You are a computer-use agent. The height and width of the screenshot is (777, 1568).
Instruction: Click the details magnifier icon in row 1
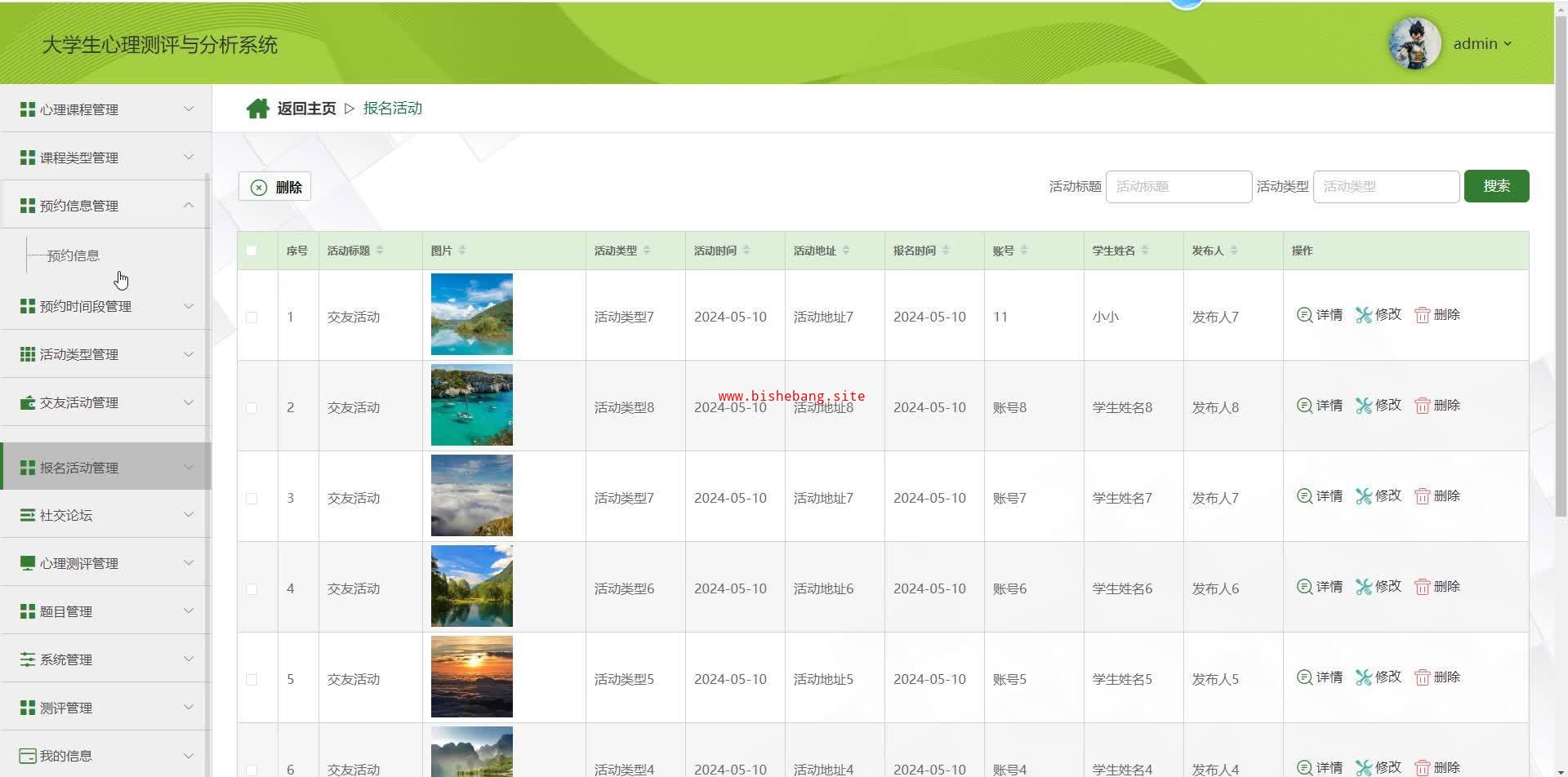click(1304, 315)
